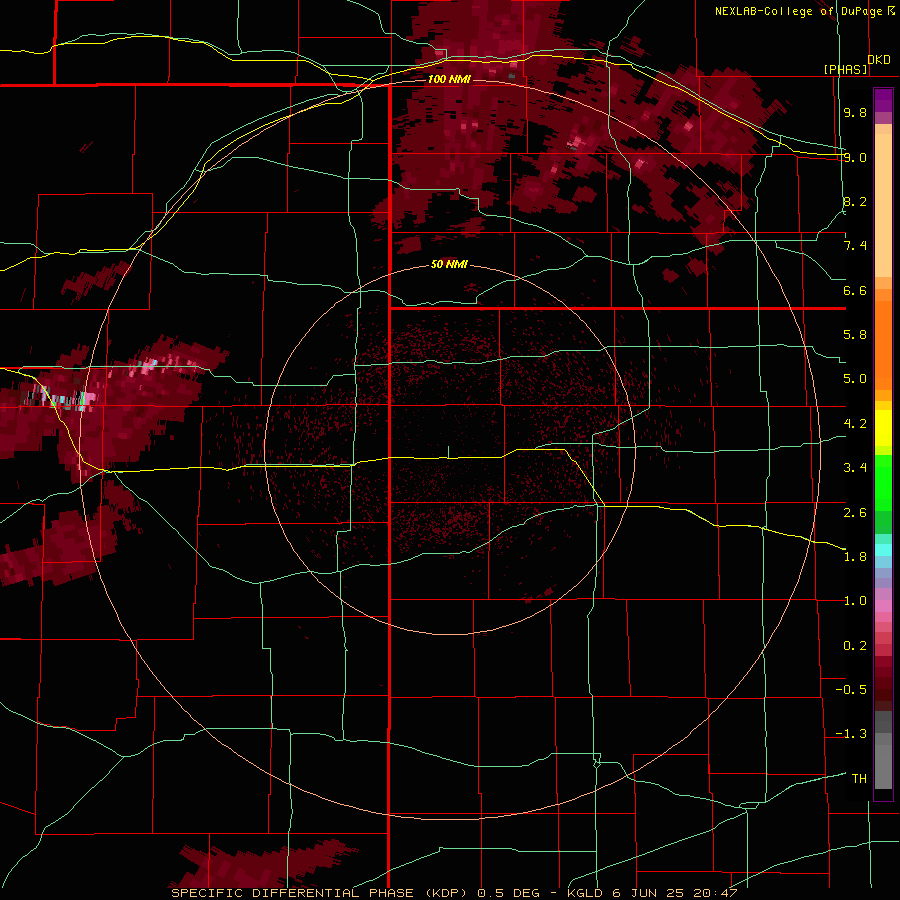Pick the gray segment near TH
Image resolution: width=900 pixels, height=900 pixels.
coord(883,766)
